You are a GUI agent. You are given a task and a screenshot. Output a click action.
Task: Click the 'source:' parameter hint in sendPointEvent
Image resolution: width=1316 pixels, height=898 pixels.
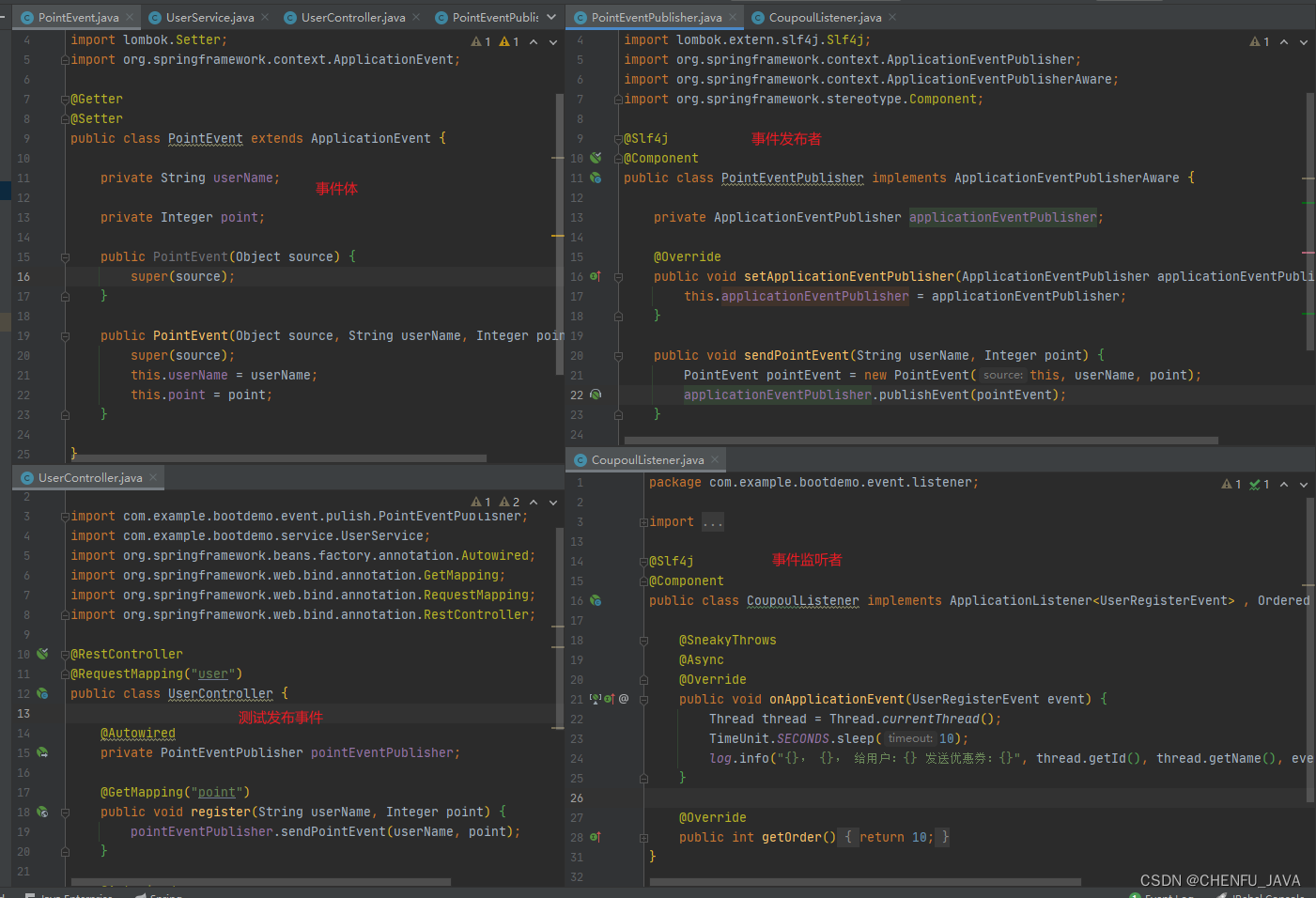tap(1003, 375)
